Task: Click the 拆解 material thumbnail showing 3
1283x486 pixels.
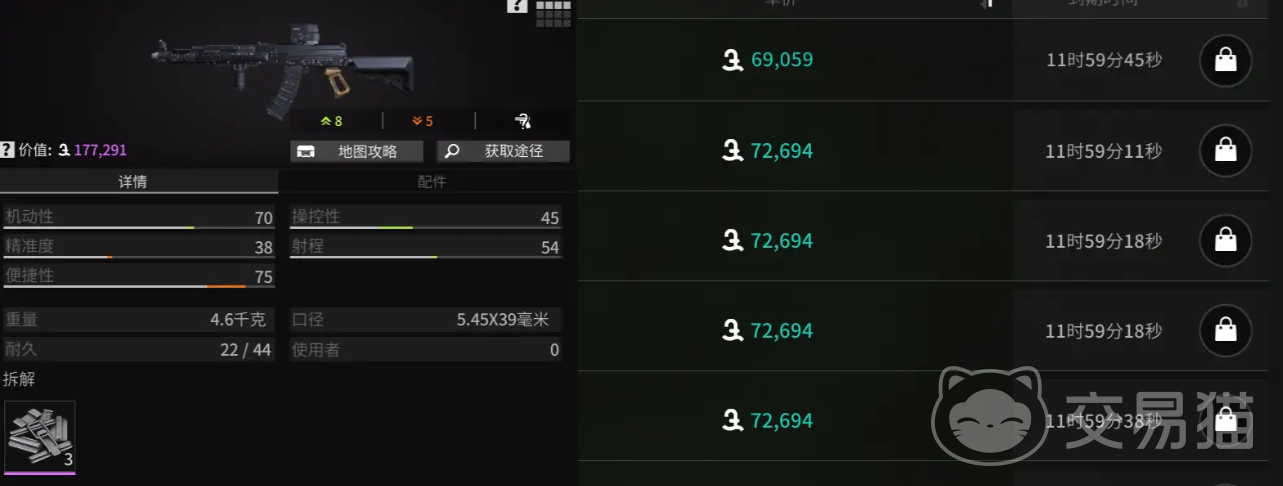Action: [x=40, y=436]
